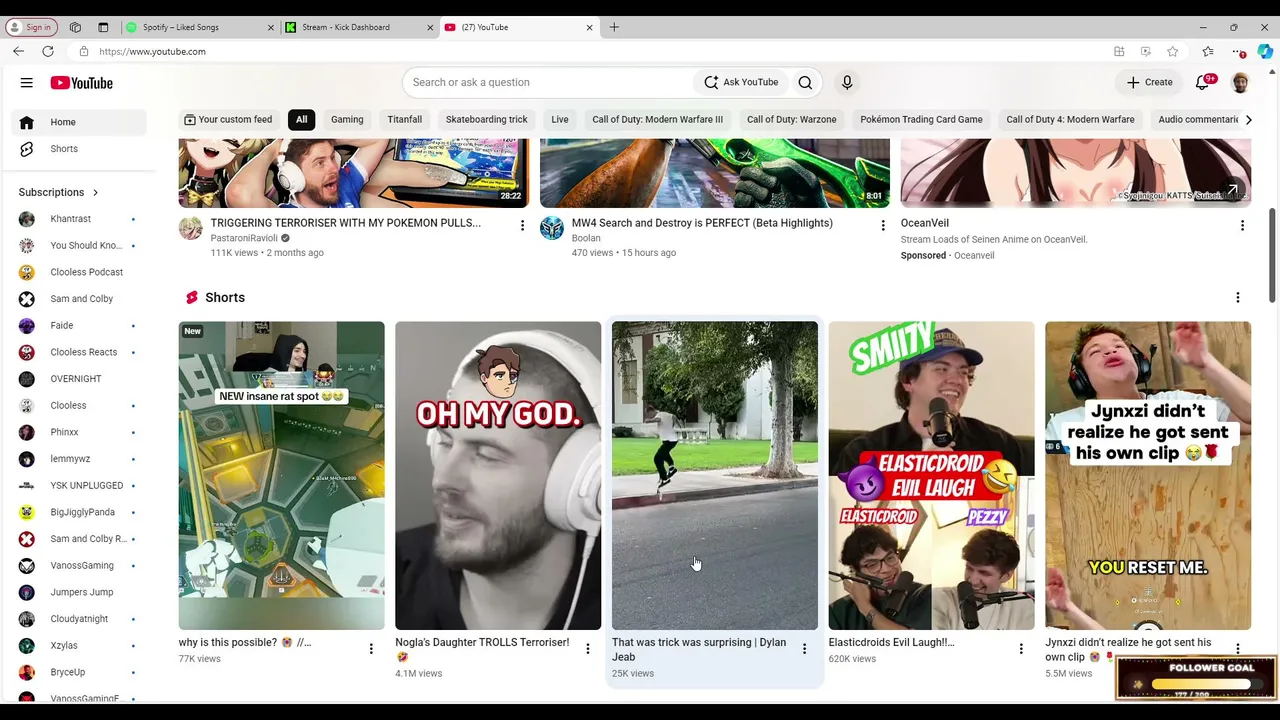The height and width of the screenshot is (720, 1280).
Task: Click the Create button
Action: click(x=1149, y=83)
